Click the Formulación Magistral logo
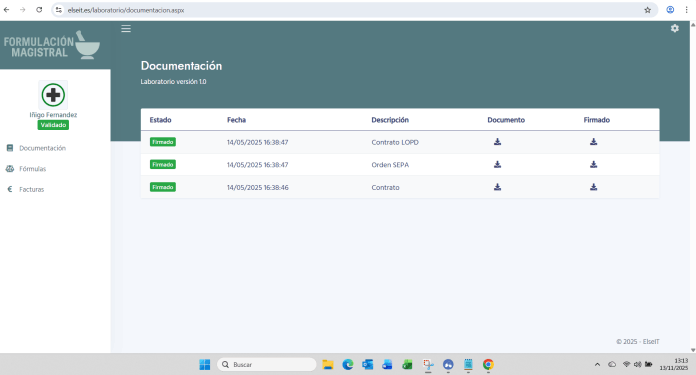696x375 pixels. click(52, 45)
